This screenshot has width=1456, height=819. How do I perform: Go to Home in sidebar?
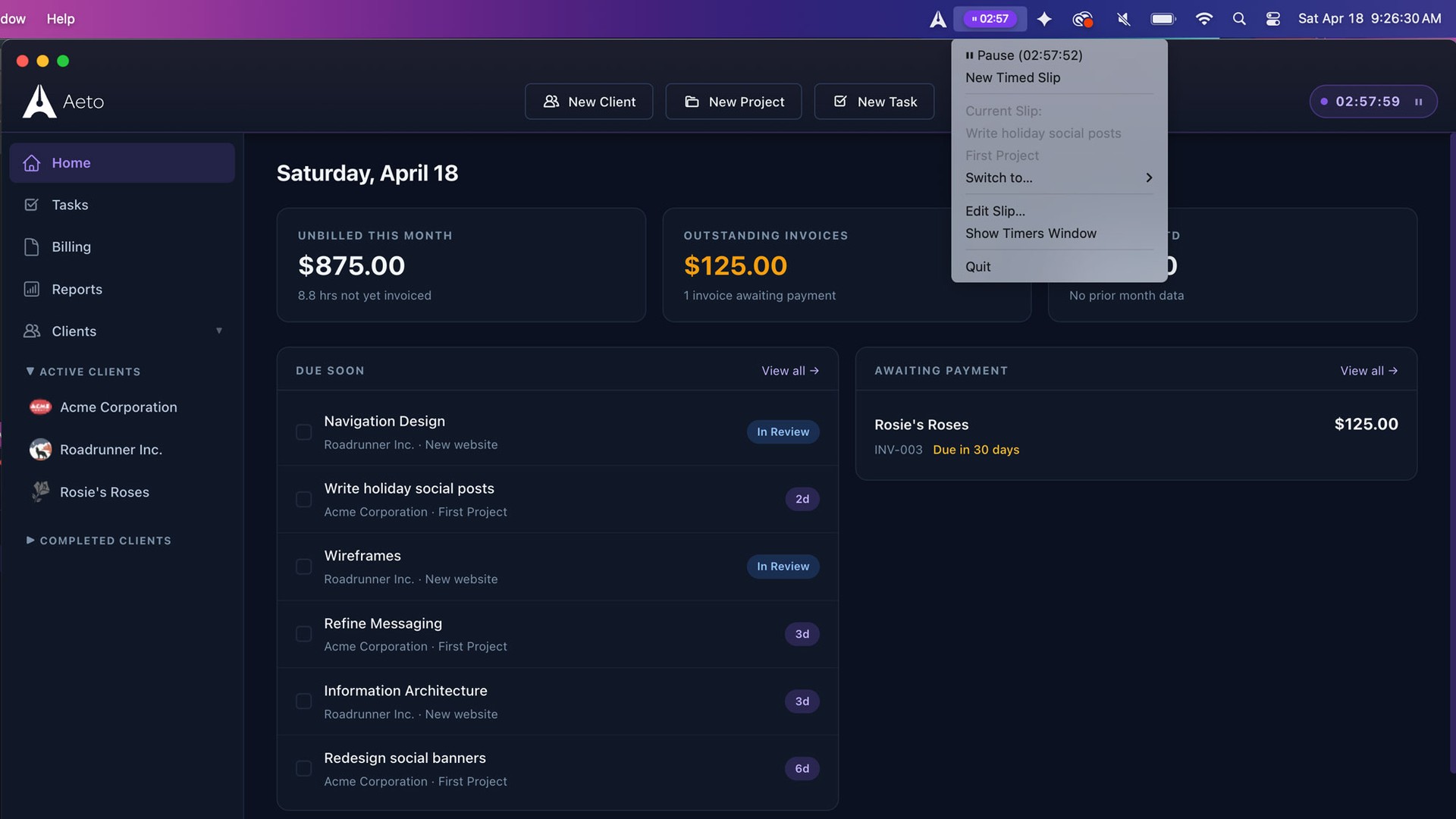tap(122, 163)
